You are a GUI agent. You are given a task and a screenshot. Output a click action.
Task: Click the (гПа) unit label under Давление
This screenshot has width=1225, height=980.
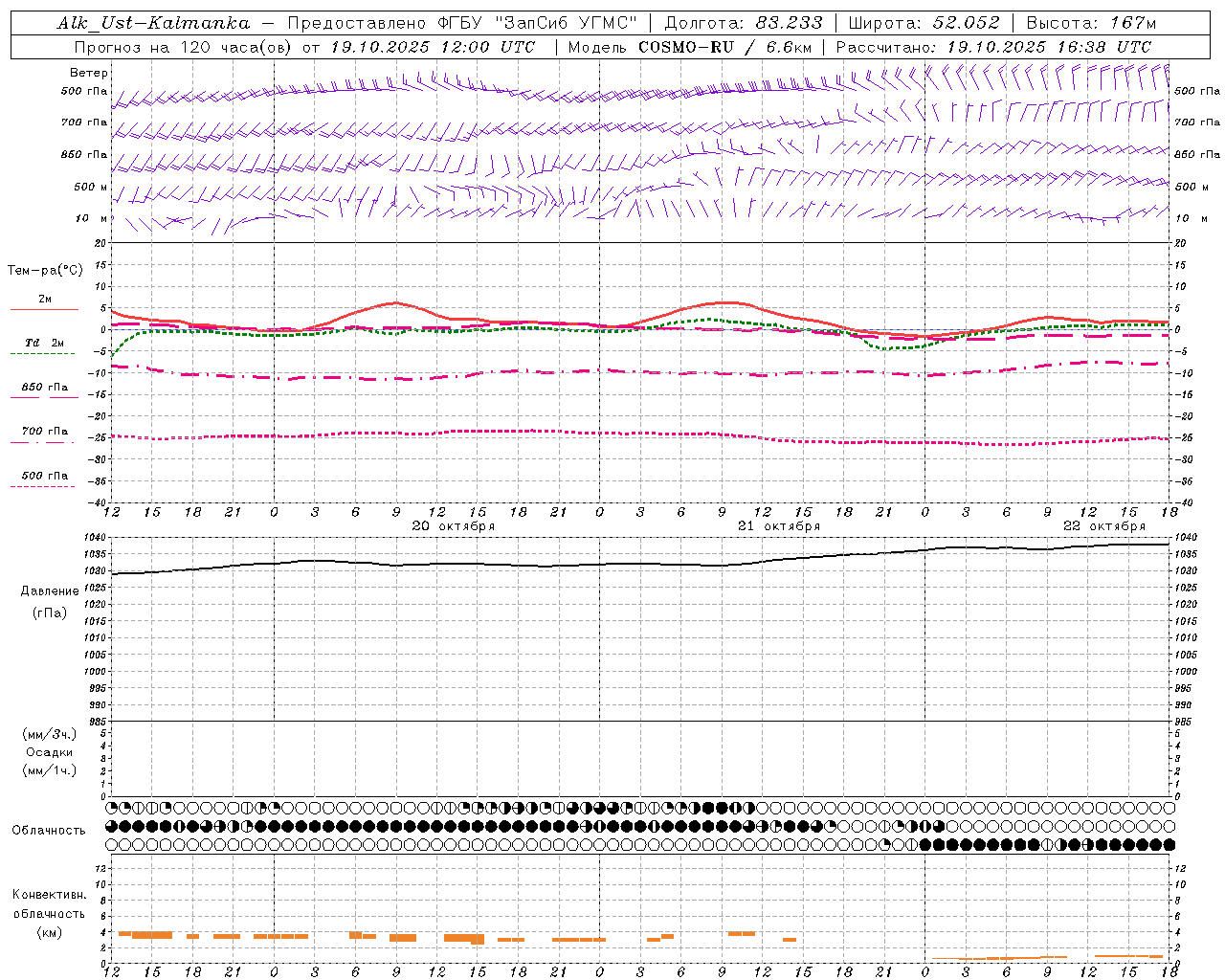pyautogui.click(x=50, y=613)
